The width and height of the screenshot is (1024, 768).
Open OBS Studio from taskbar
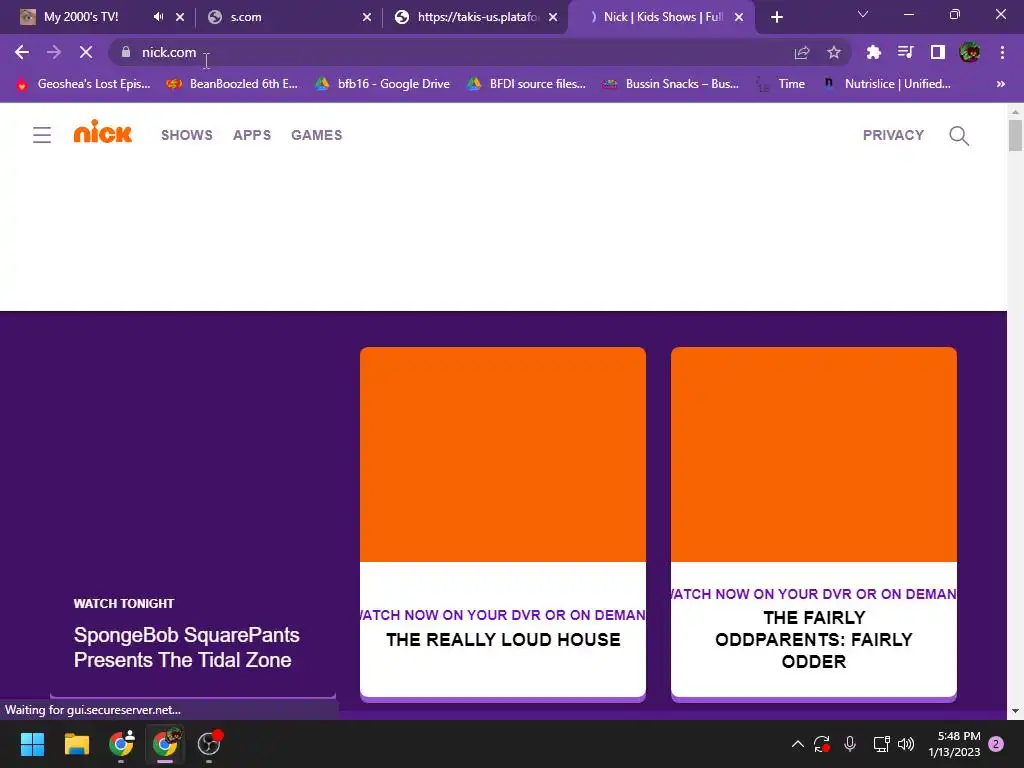pos(210,744)
